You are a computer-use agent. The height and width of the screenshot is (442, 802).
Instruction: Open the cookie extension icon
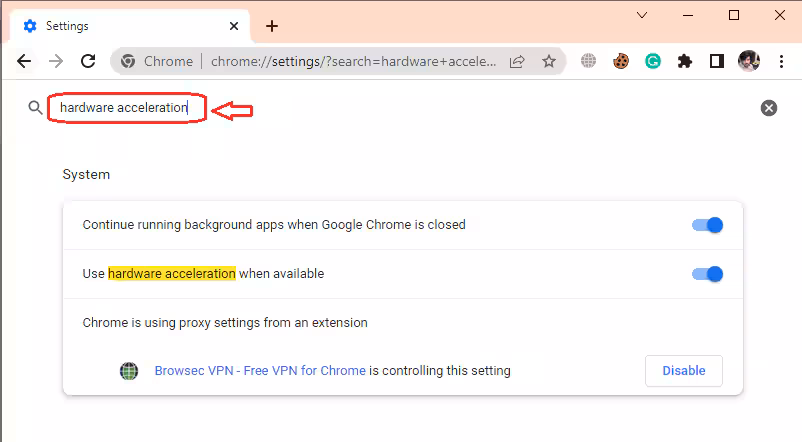(x=620, y=61)
